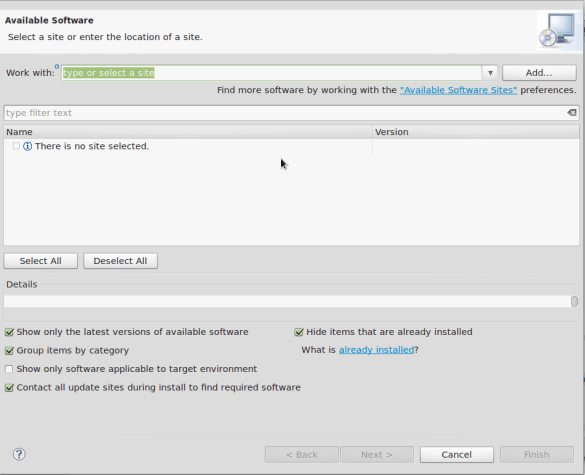Toggle Group items by category checkbox
This screenshot has width=585, height=475.
coord(9,350)
